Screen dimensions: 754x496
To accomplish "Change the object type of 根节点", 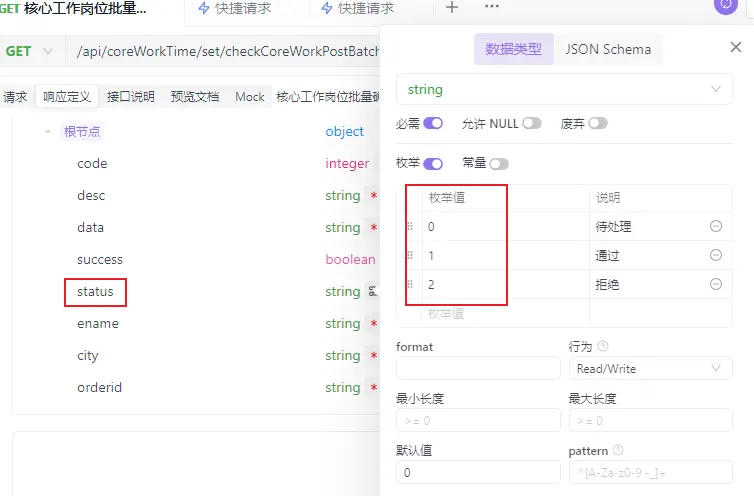I will click(344, 131).
